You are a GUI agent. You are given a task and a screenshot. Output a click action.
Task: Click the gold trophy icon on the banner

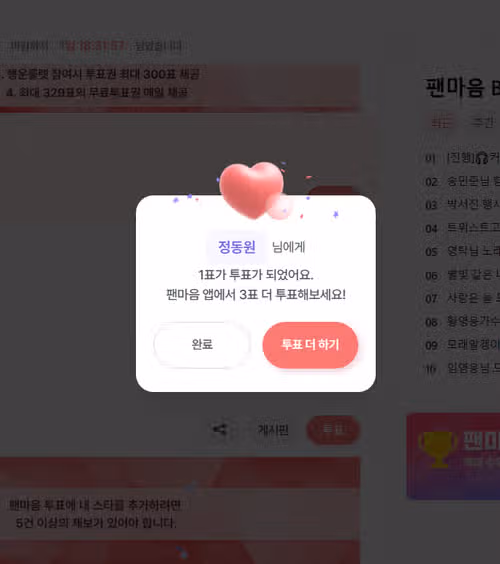pos(438,450)
